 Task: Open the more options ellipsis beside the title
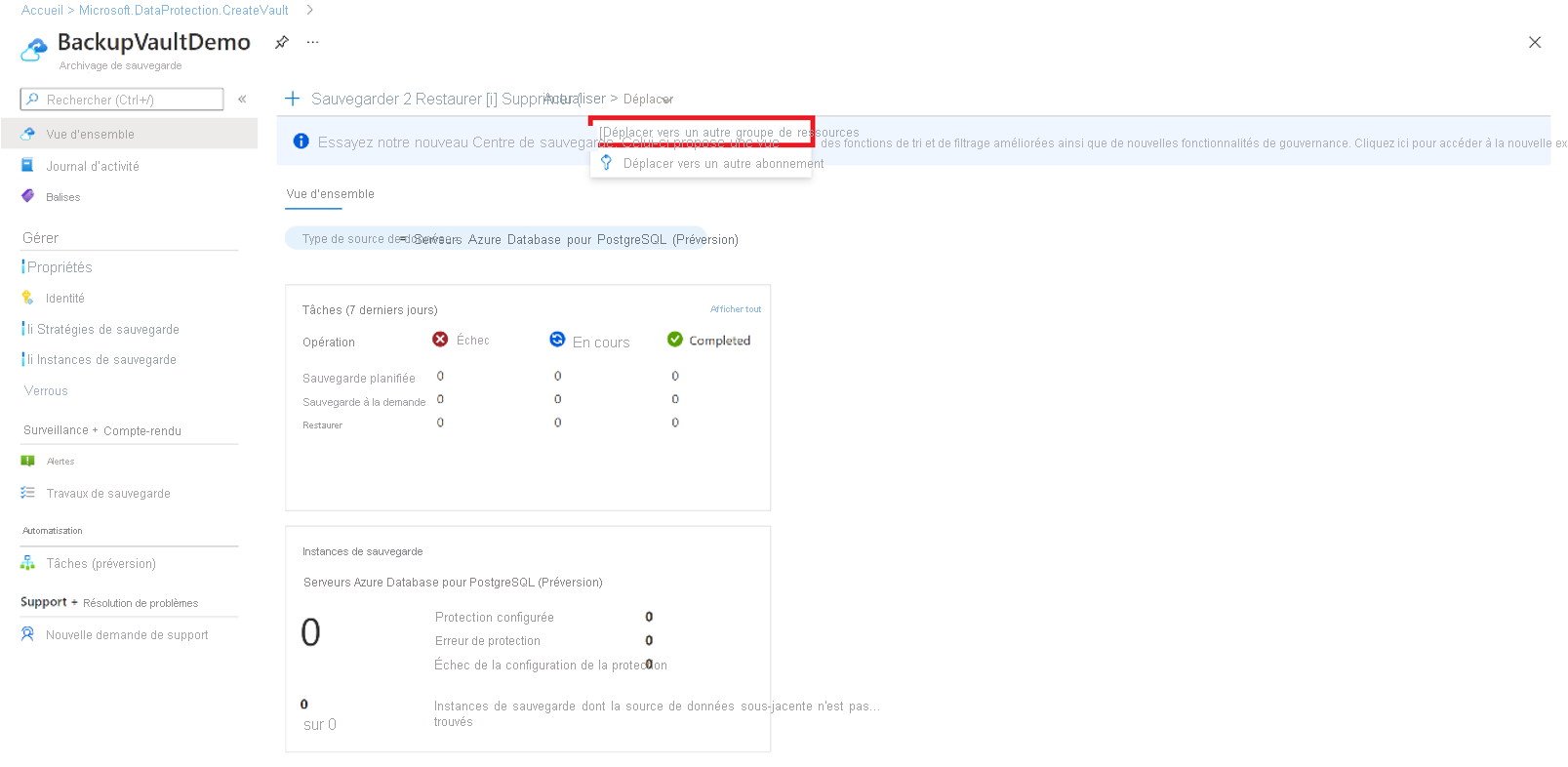[x=313, y=42]
